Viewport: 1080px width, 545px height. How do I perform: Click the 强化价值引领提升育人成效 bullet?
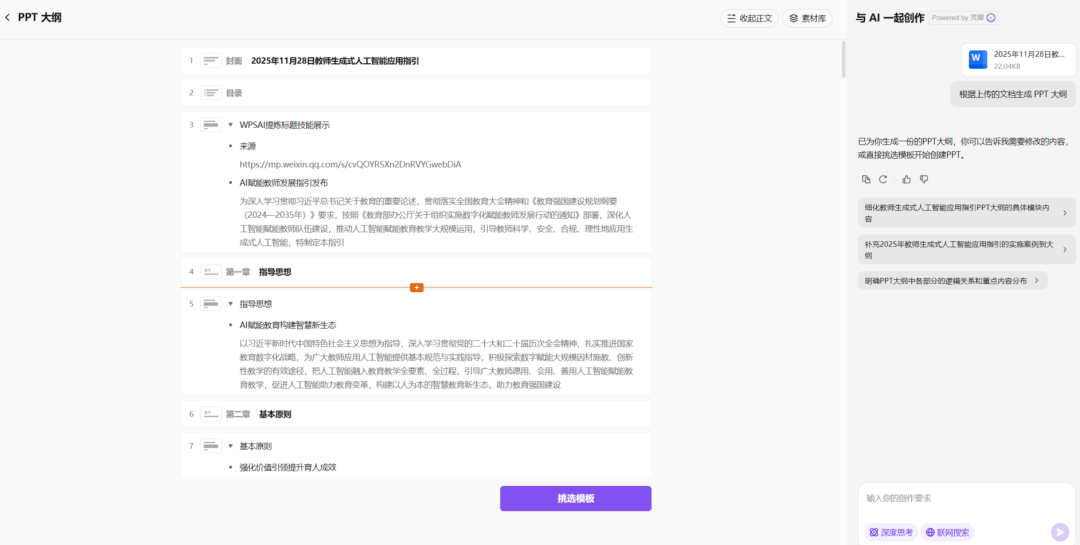[x=288, y=468]
